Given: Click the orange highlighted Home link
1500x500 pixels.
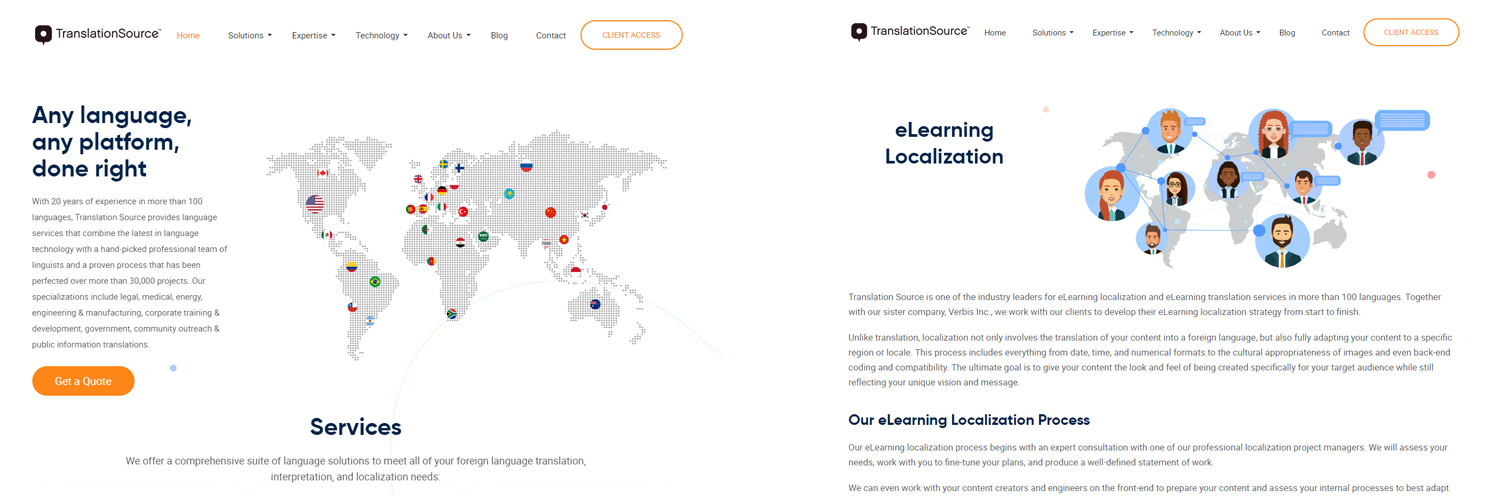Looking at the screenshot, I should [x=188, y=36].
